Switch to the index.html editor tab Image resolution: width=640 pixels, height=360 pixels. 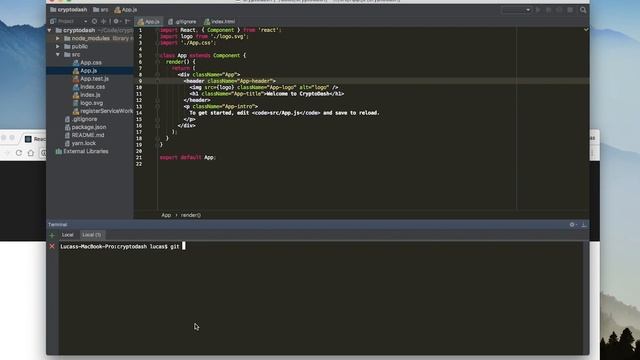point(220,22)
